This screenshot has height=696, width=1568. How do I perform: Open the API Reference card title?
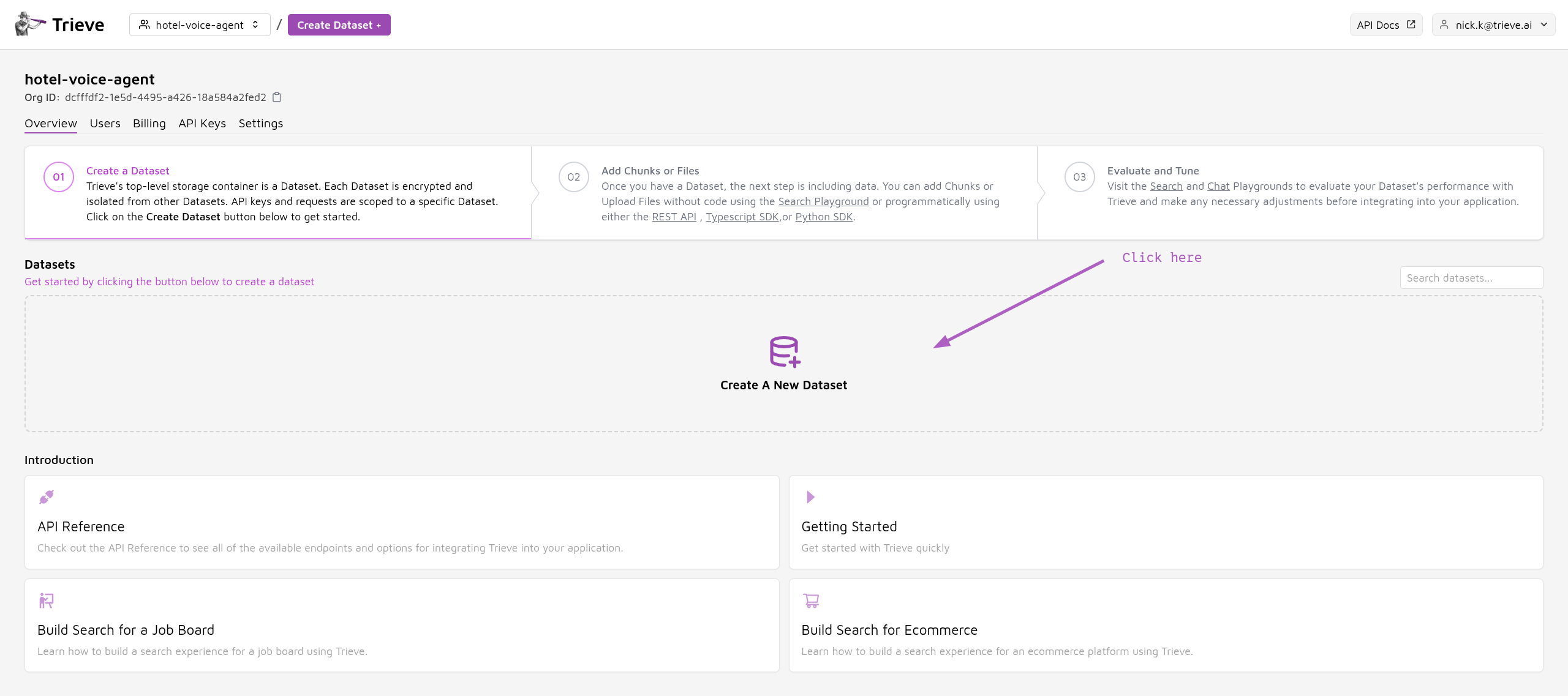tap(81, 526)
